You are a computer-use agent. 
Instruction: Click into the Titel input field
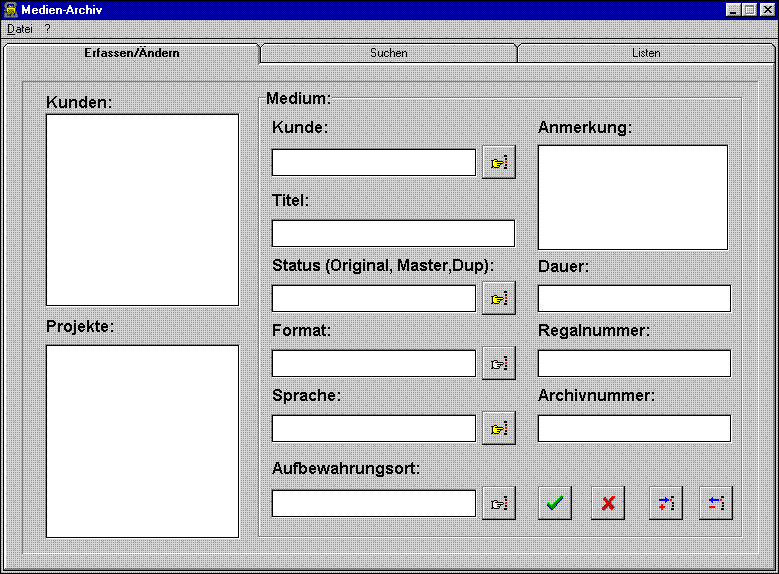pos(393,233)
